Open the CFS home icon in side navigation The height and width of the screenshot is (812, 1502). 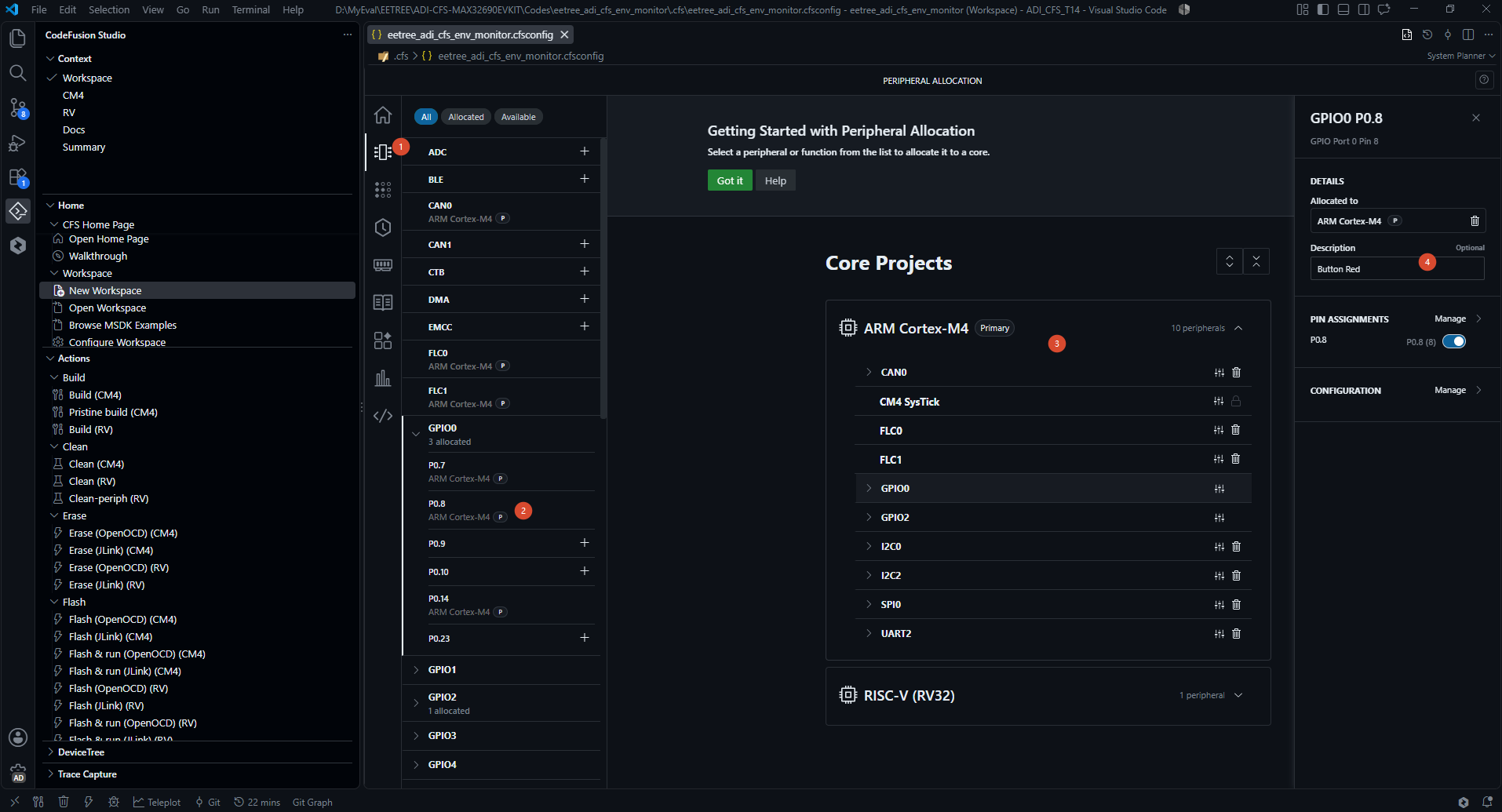[383, 115]
